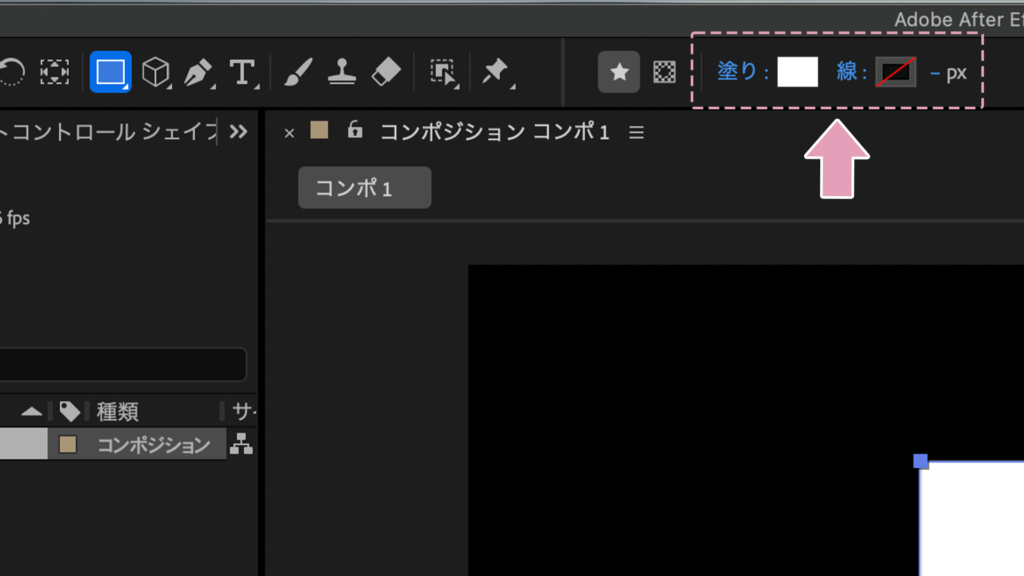Image resolution: width=1024 pixels, height=576 pixels.
Task: Click the shape's top-left corner handle
Action: [x=921, y=462]
